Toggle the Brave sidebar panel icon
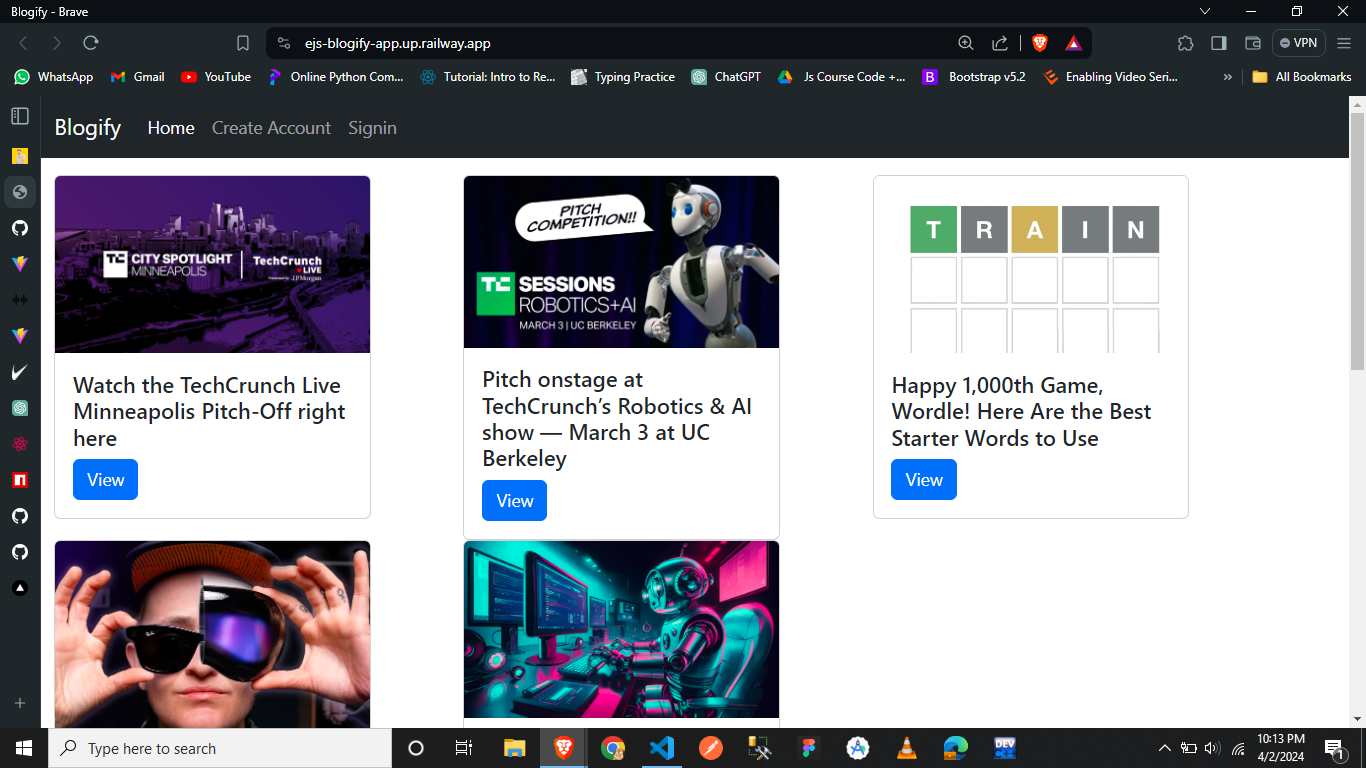The height and width of the screenshot is (768, 1366). [x=20, y=116]
